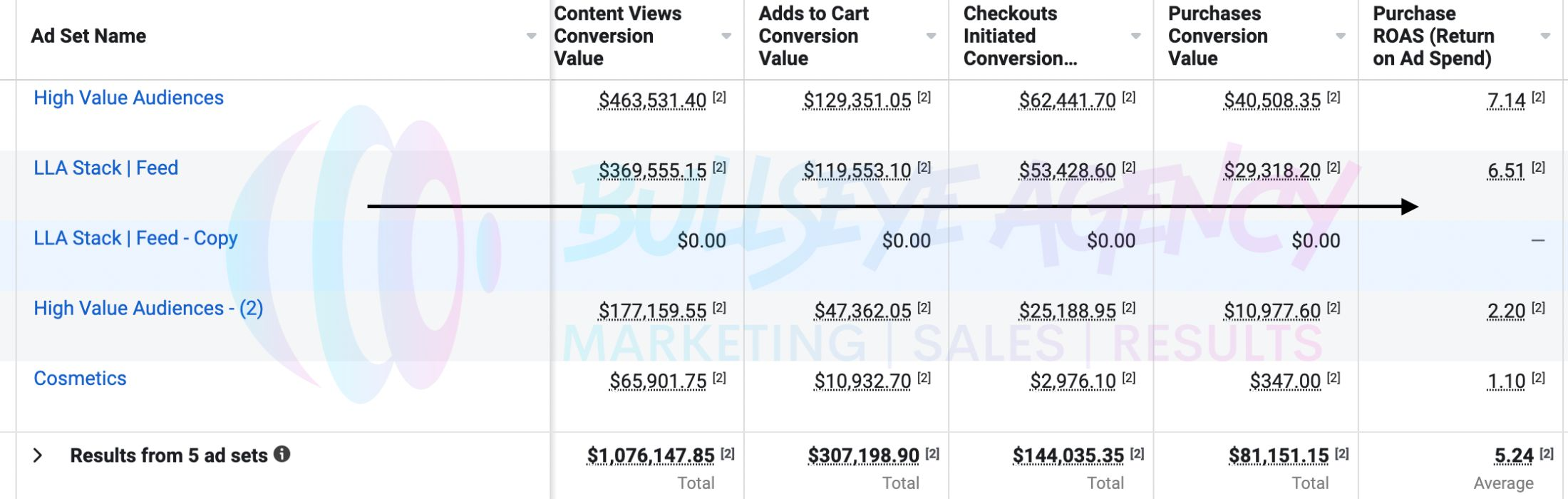Open LLA Stack | Feed ad set

(x=106, y=168)
